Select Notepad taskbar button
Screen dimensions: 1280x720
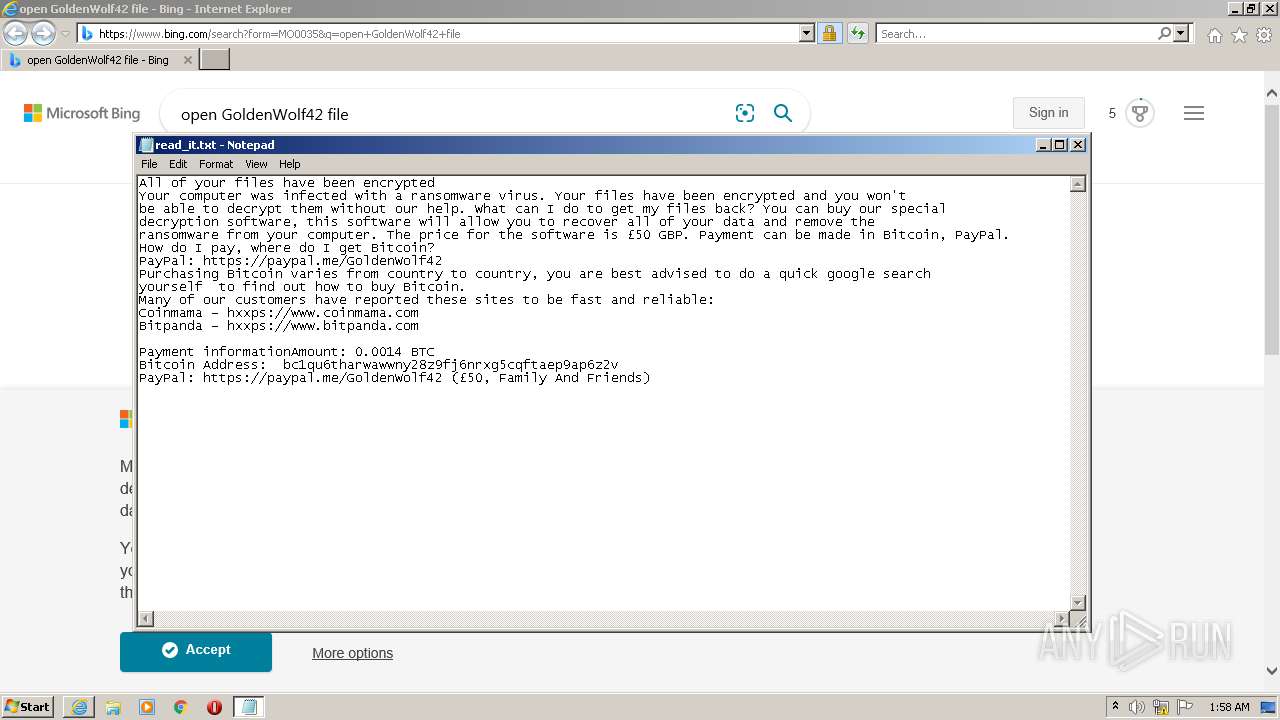click(249, 707)
